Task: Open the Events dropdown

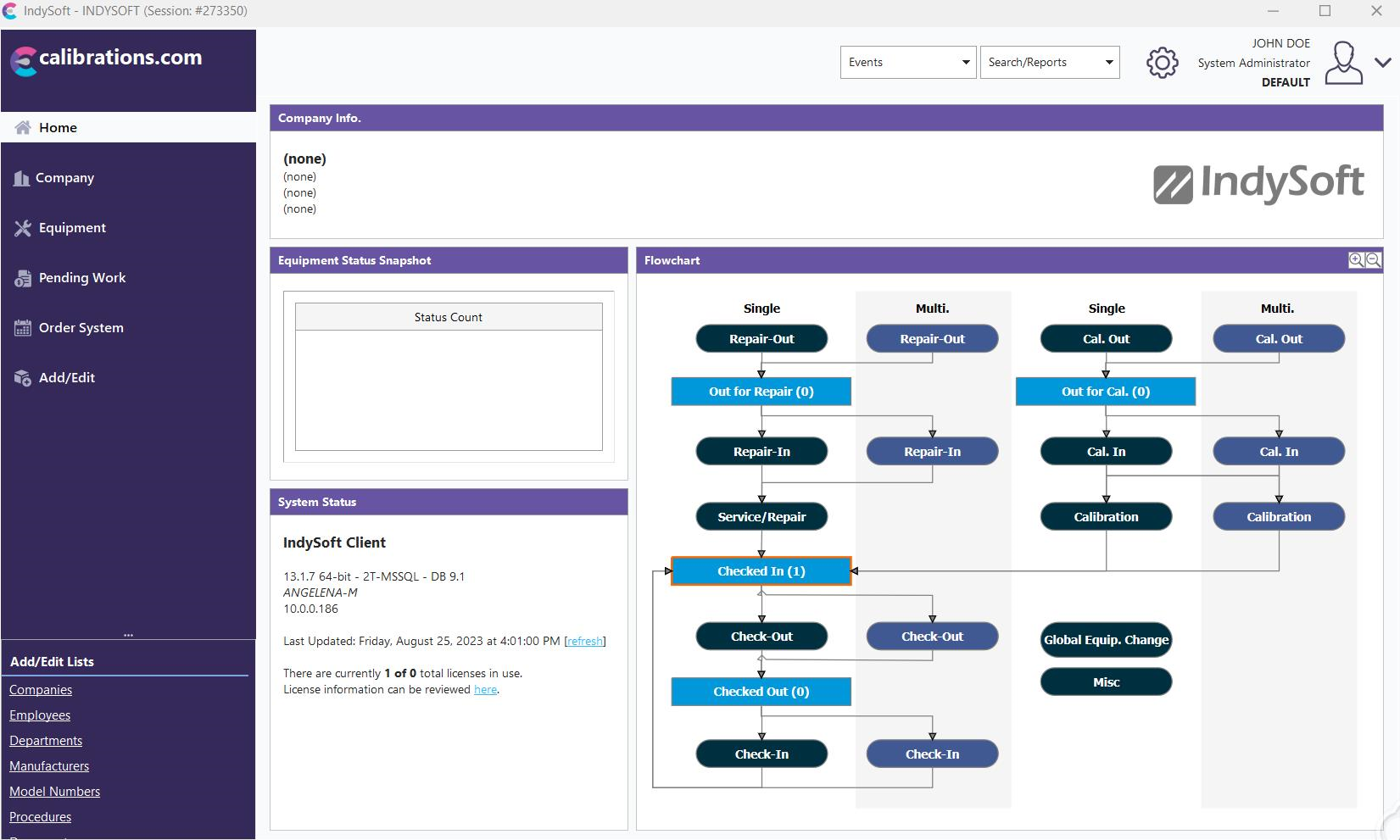Action: pyautogui.click(x=908, y=63)
